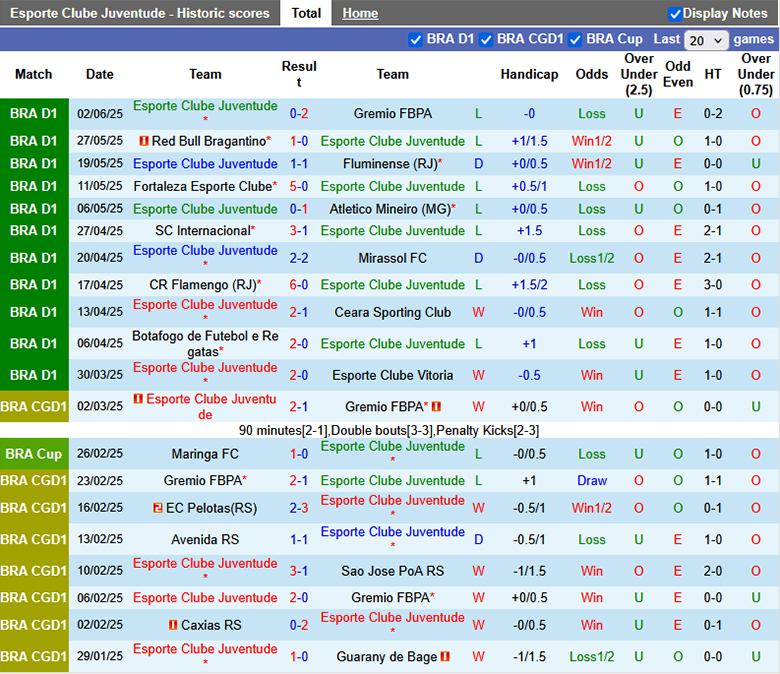Click the Draw odds cell for 23/02/25
This screenshot has height=674, width=780.
coord(591,481)
